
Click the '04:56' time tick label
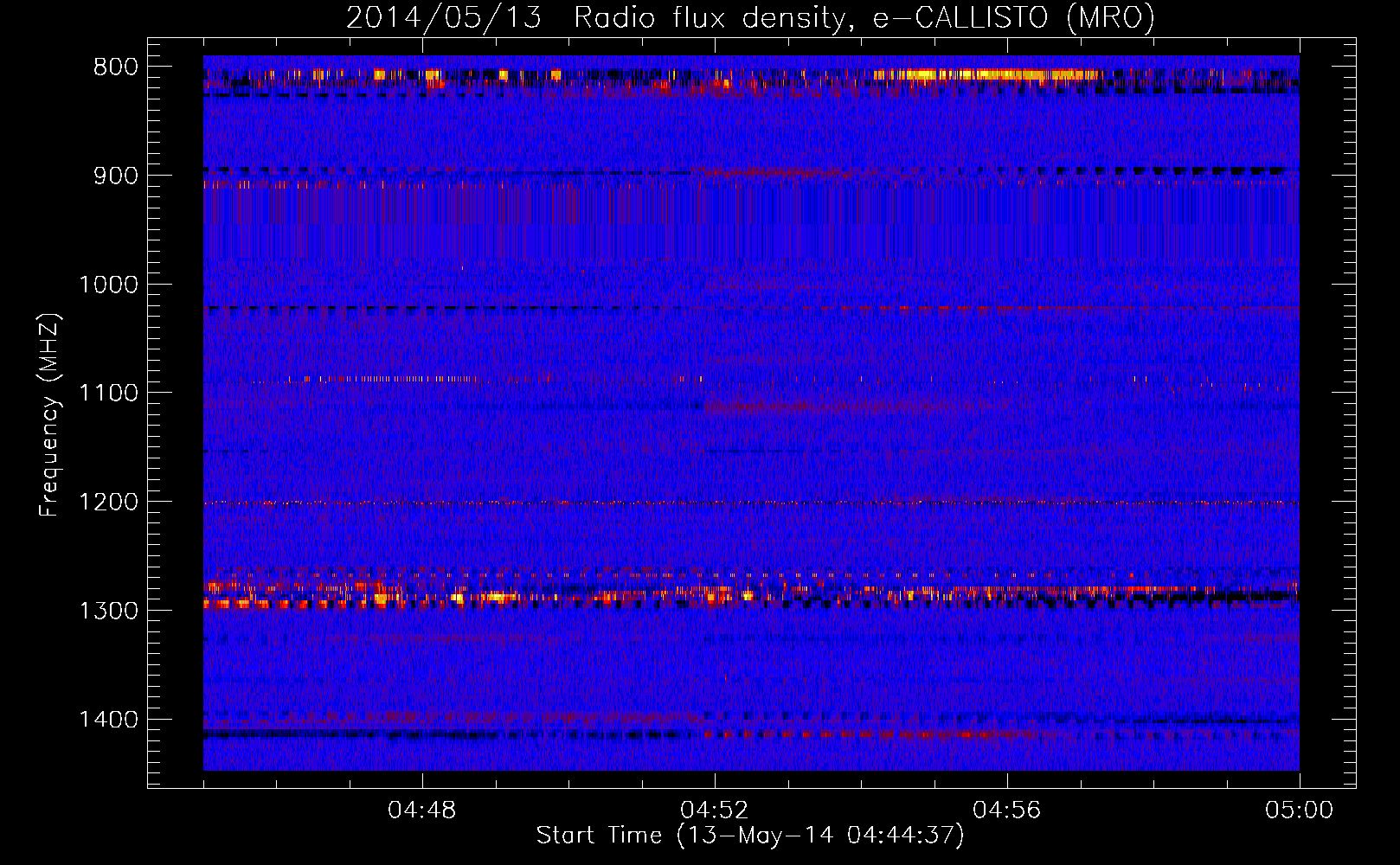[1007, 811]
